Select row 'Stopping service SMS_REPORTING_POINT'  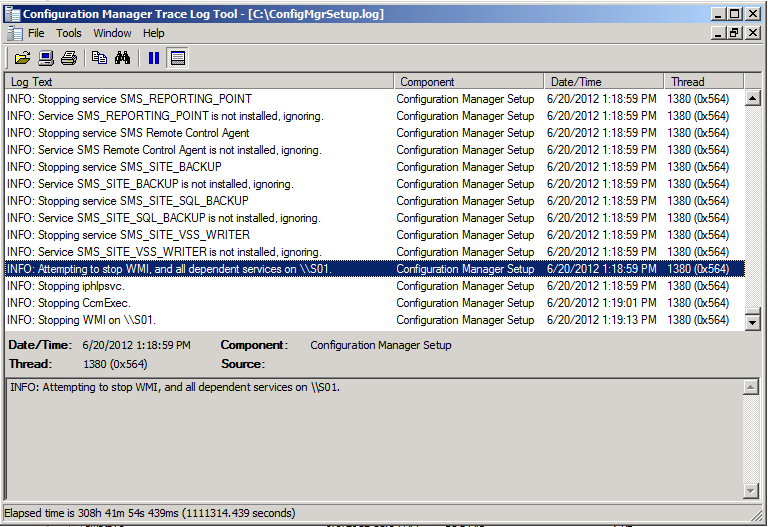375,99
